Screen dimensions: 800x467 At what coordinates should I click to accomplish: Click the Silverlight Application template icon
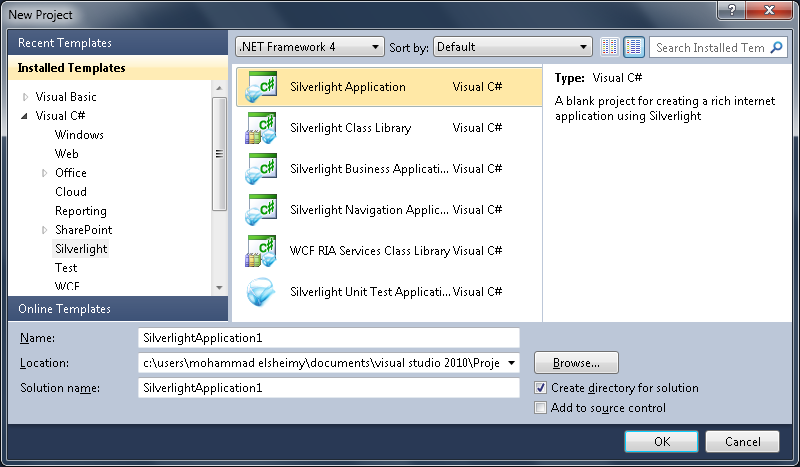point(262,87)
